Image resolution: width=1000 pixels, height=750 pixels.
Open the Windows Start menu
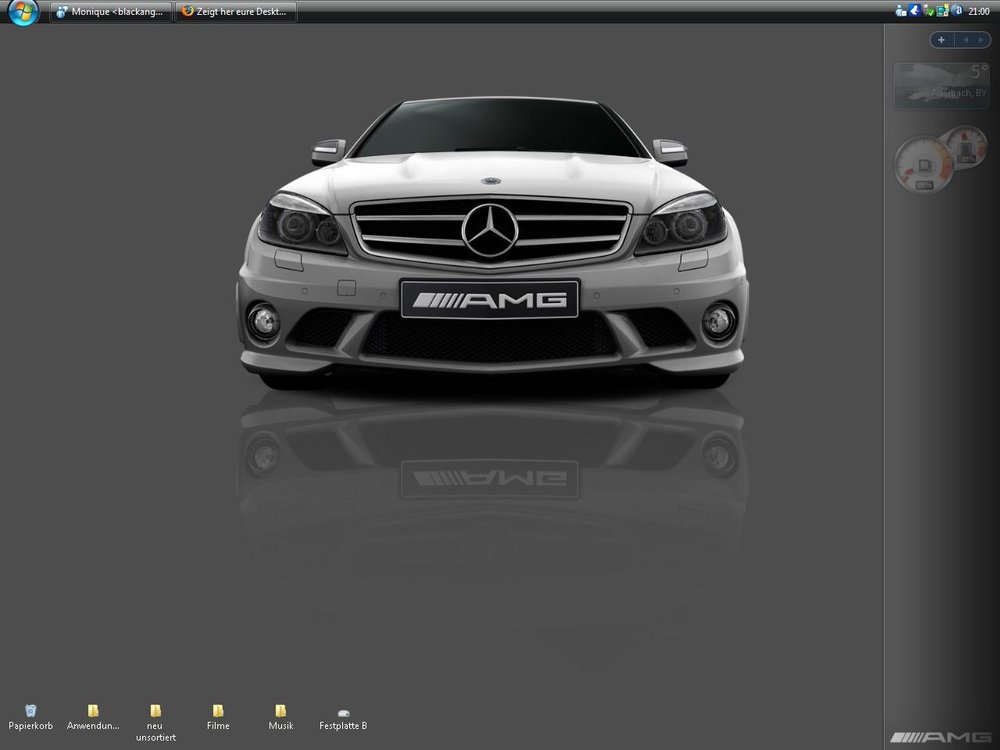[x=22, y=12]
